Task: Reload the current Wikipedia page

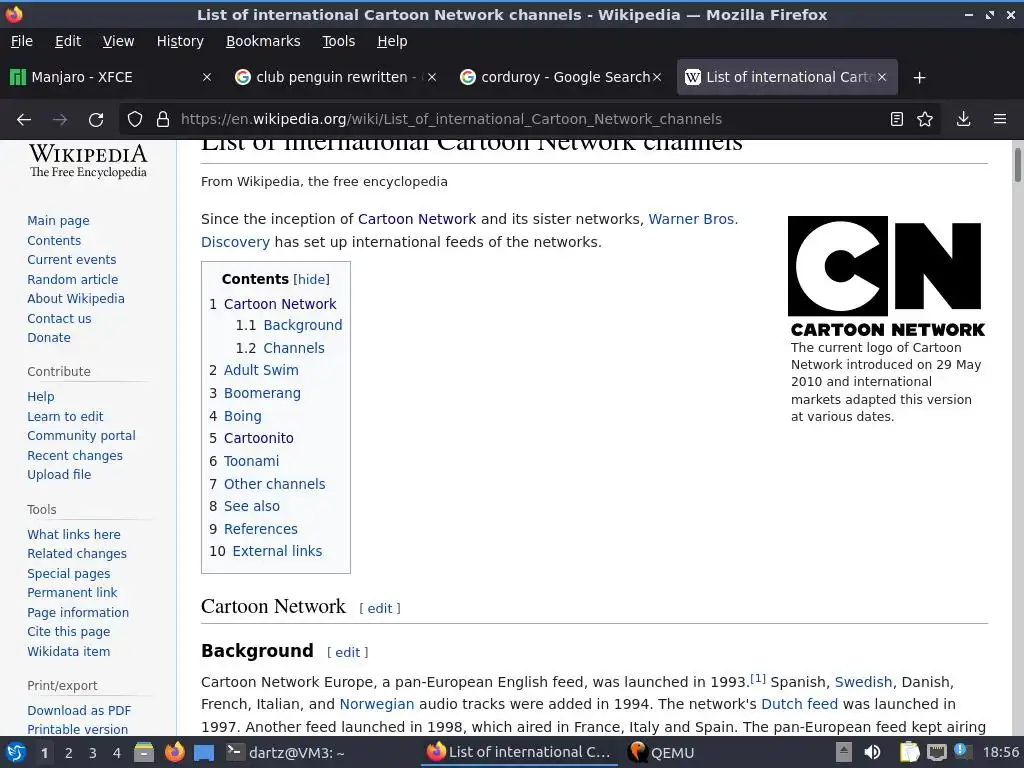Action: (x=96, y=120)
